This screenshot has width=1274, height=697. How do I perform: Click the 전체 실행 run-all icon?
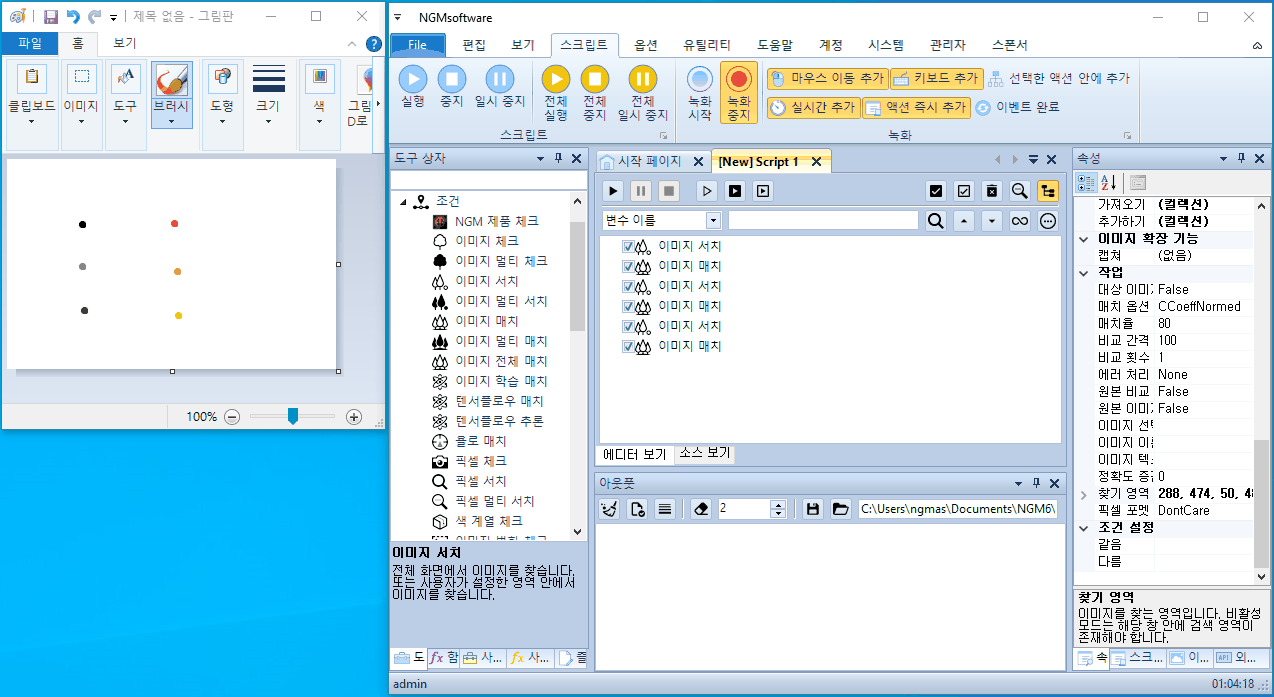[556, 79]
